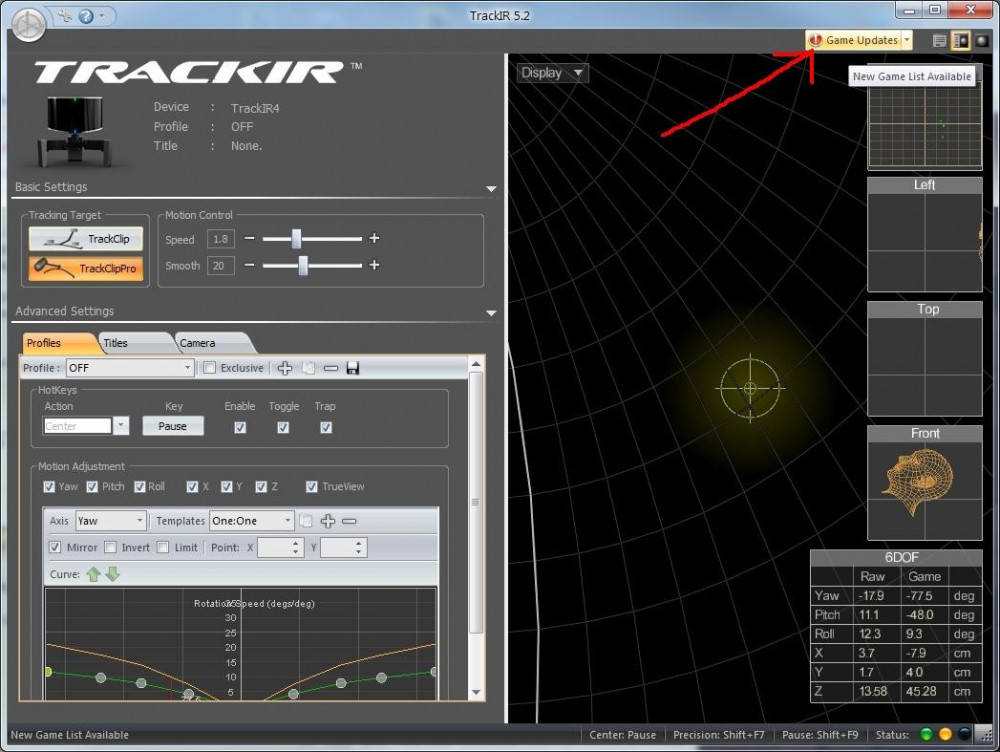Select the TrackClip tracking target
Viewport: 1000px width, 752px height.
click(85, 239)
